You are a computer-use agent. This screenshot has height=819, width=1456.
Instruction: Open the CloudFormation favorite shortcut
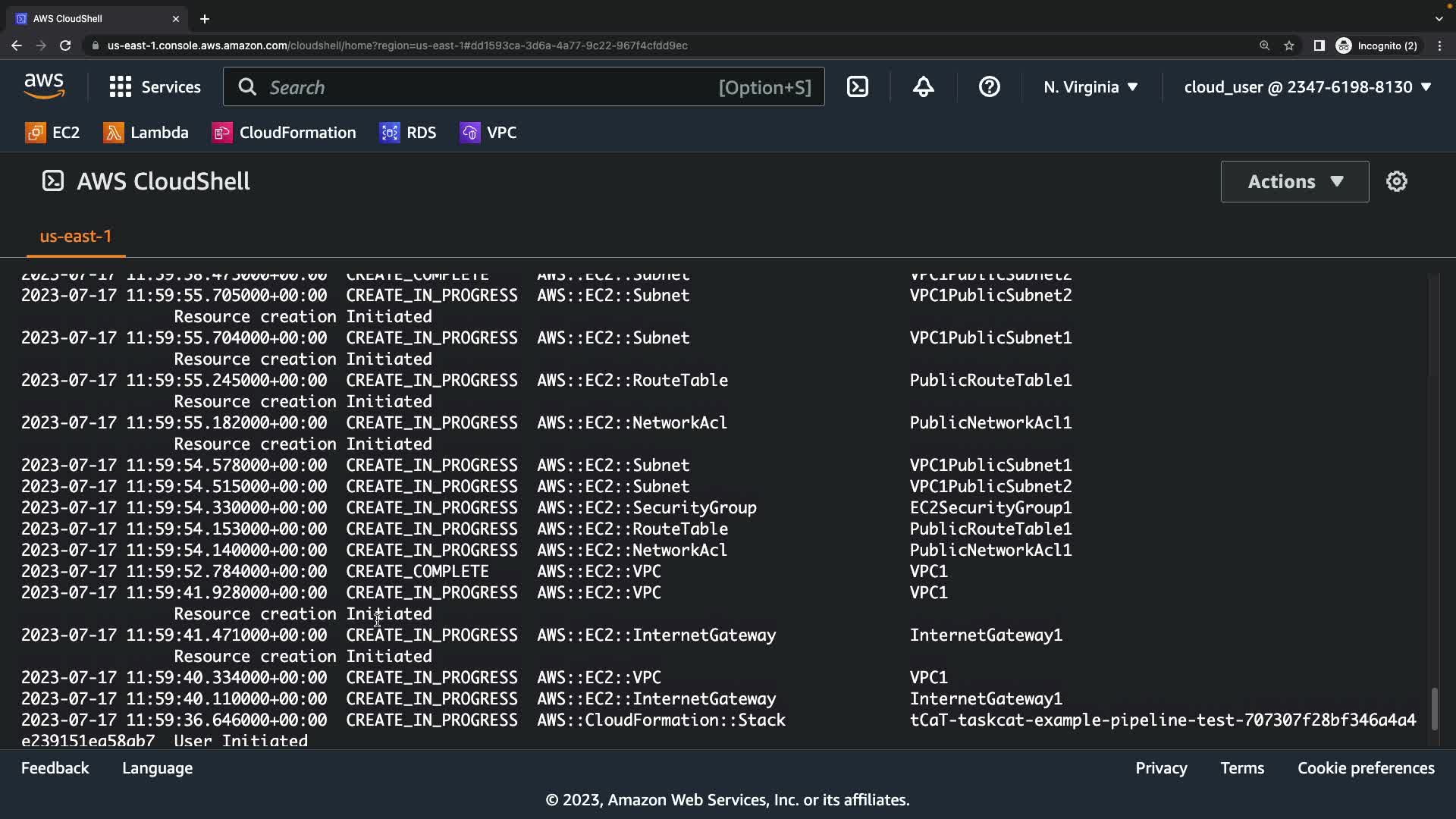click(x=284, y=133)
